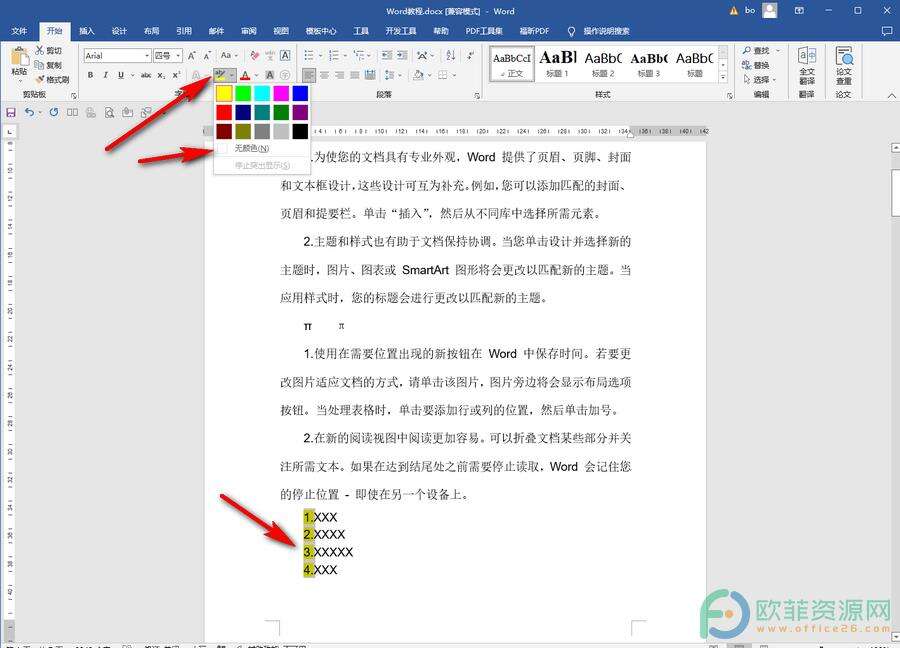Choose the No Color option
900x648 pixels.
tap(261, 148)
